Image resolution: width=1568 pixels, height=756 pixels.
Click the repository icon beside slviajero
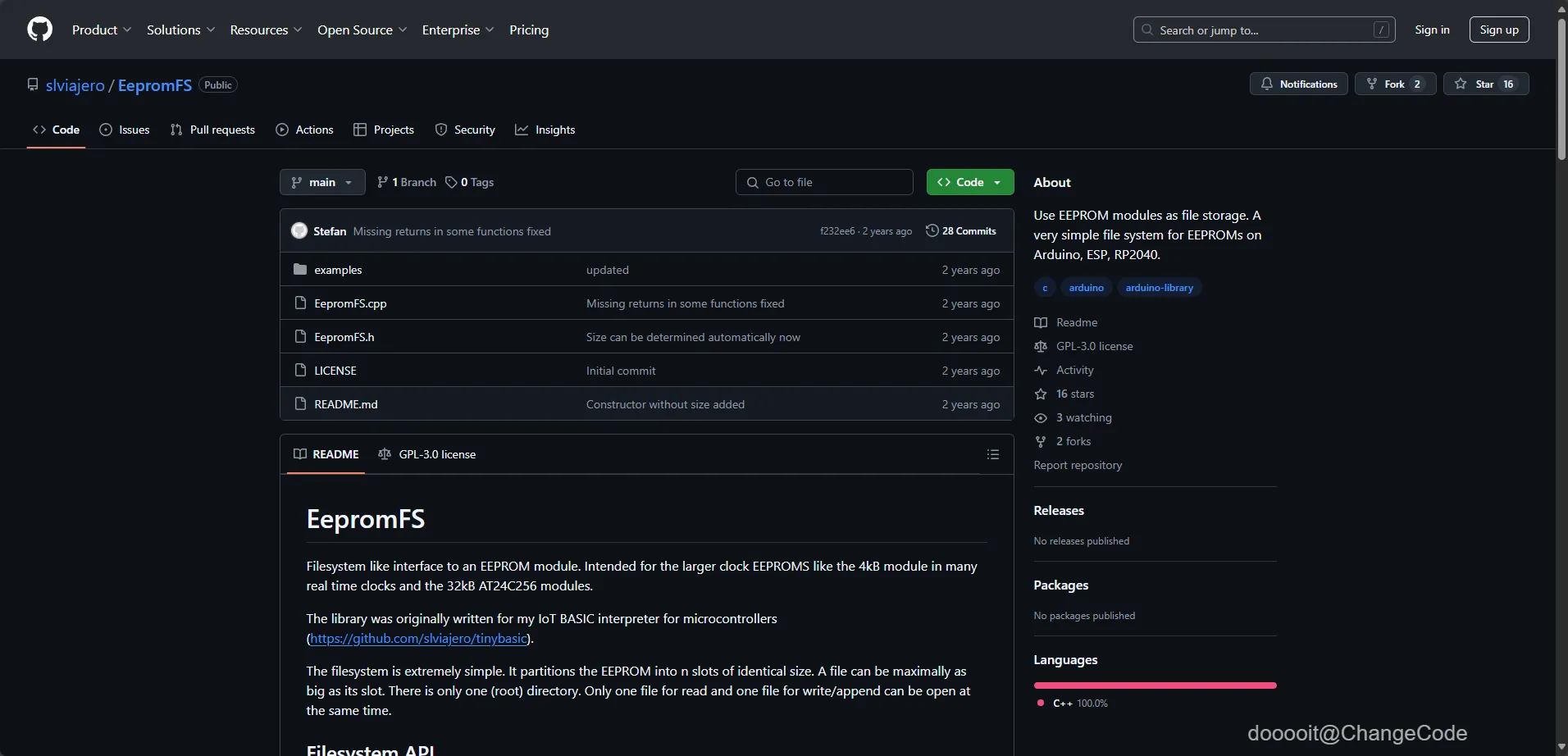[33, 84]
